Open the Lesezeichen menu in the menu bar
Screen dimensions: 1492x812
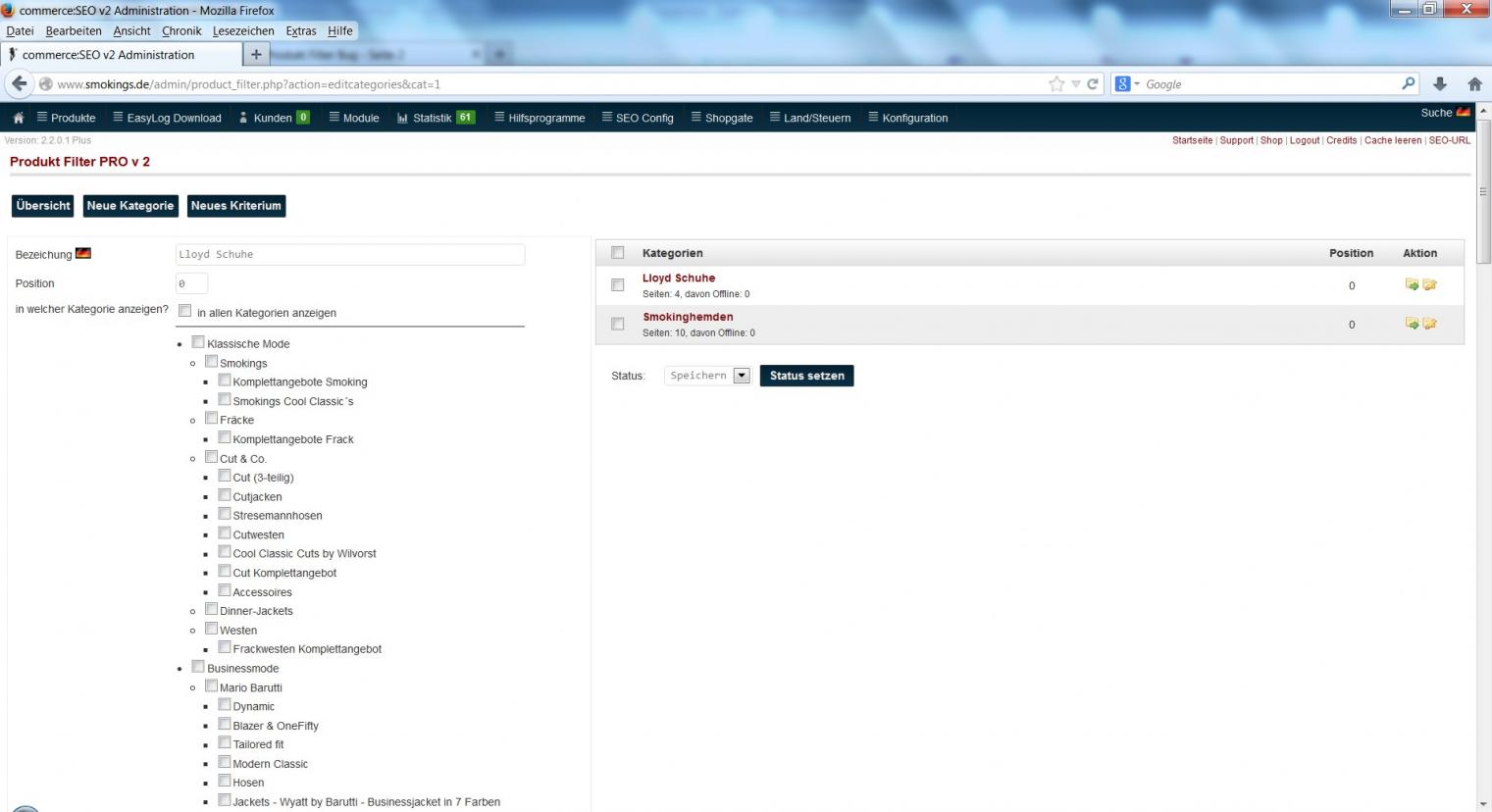(243, 30)
